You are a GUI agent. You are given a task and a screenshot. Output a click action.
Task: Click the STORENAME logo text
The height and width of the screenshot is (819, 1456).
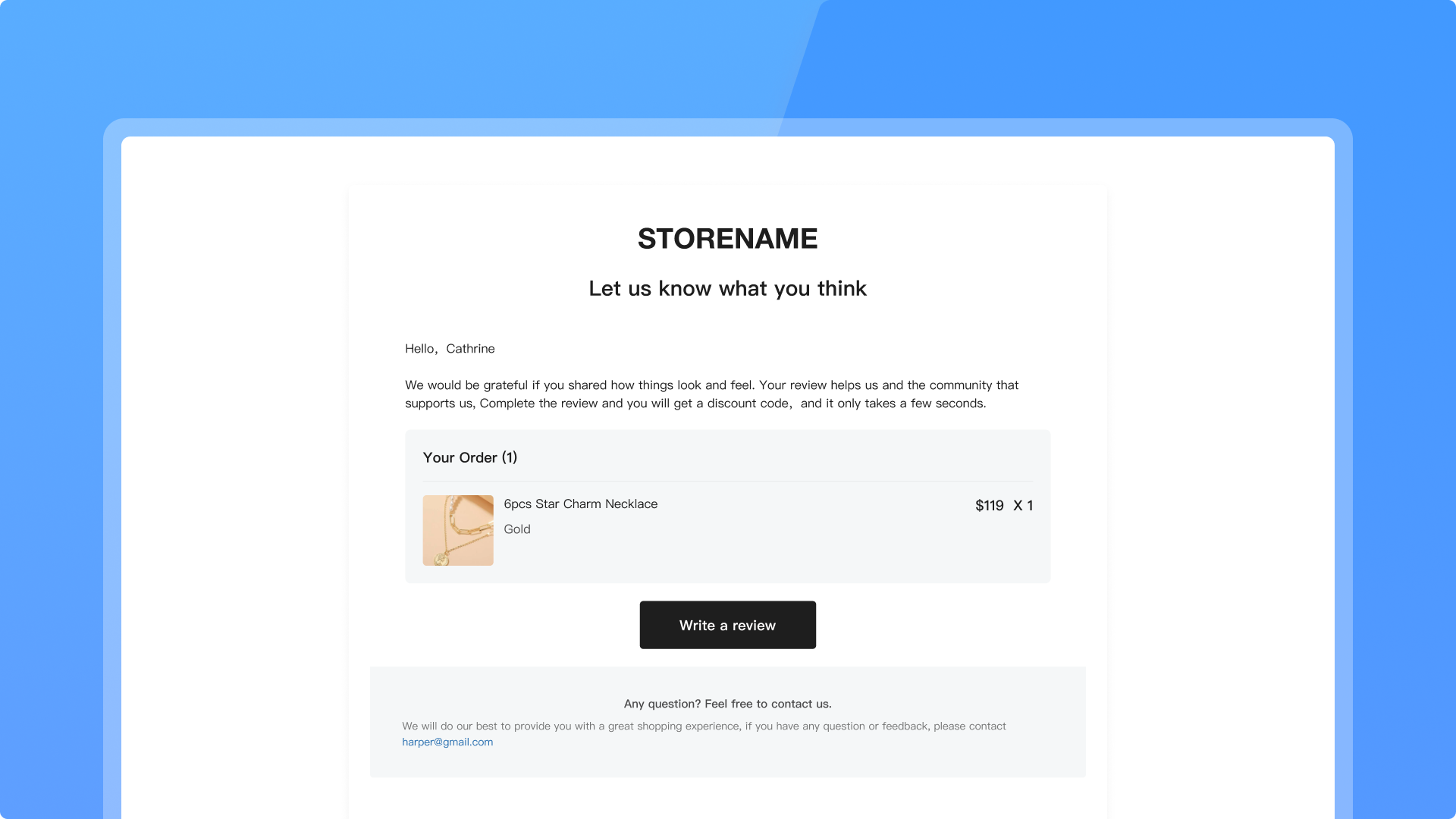727,239
